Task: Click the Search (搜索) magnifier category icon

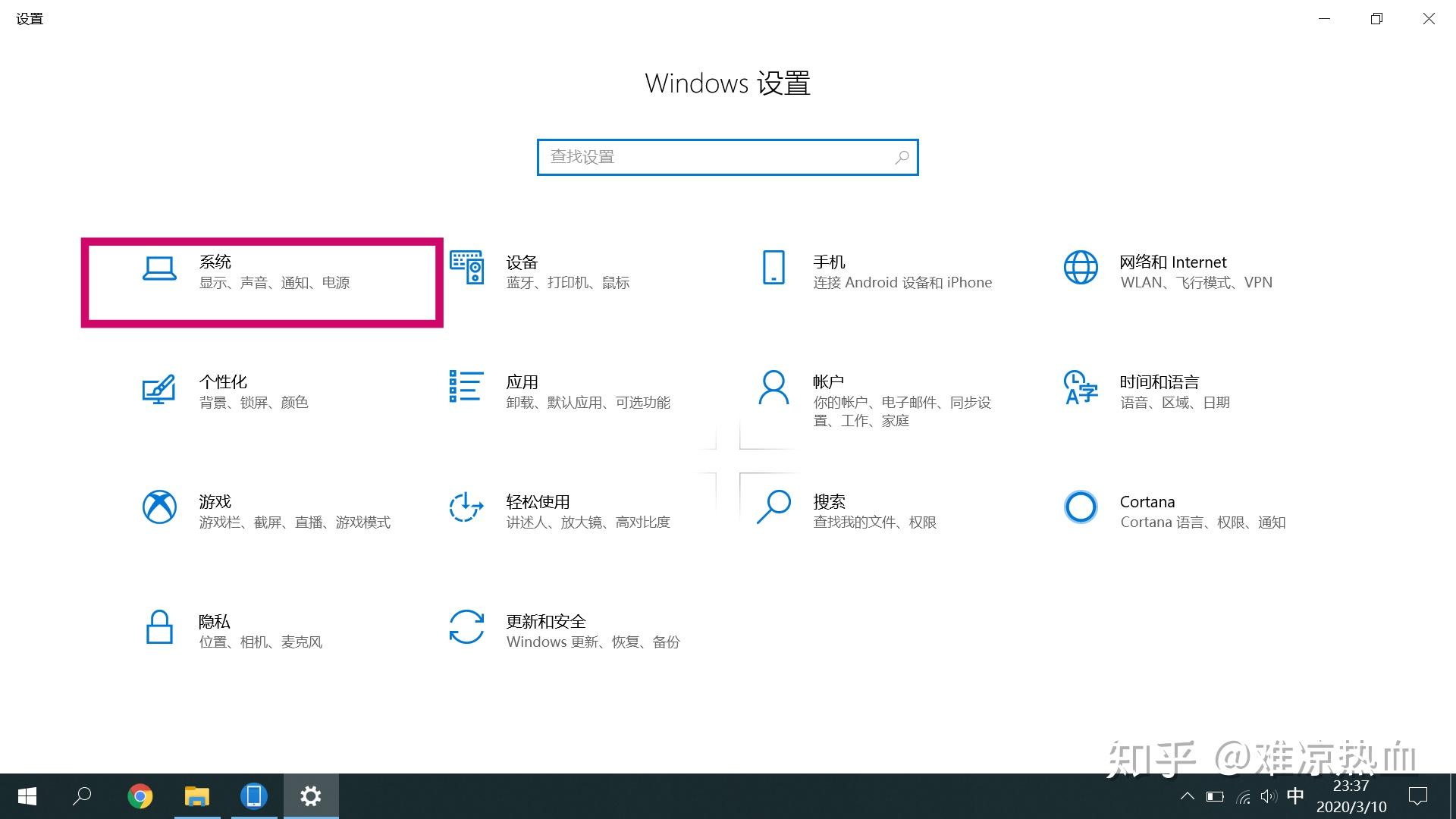Action: (x=773, y=507)
